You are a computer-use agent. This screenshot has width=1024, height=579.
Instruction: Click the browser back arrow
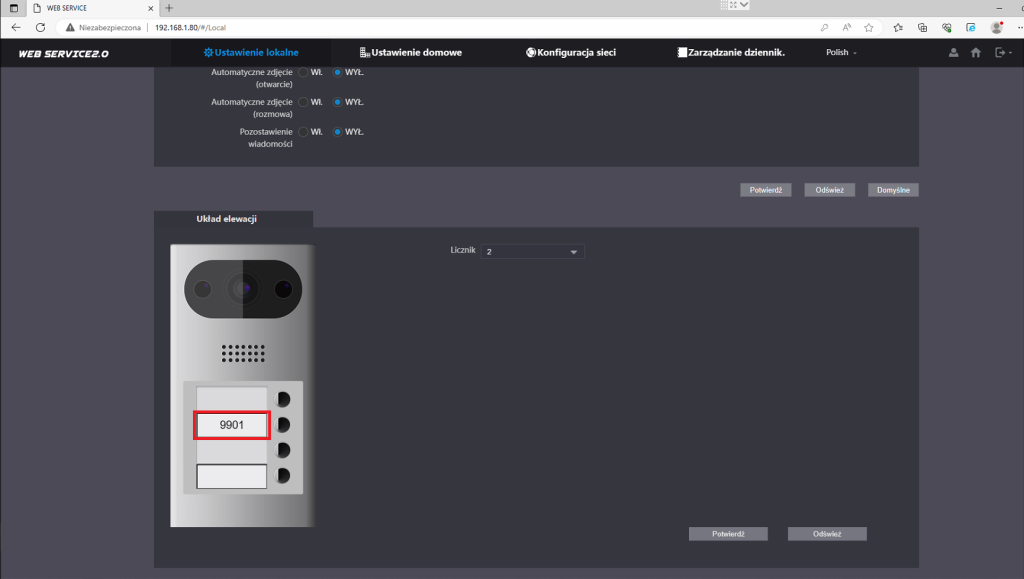click(16, 27)
